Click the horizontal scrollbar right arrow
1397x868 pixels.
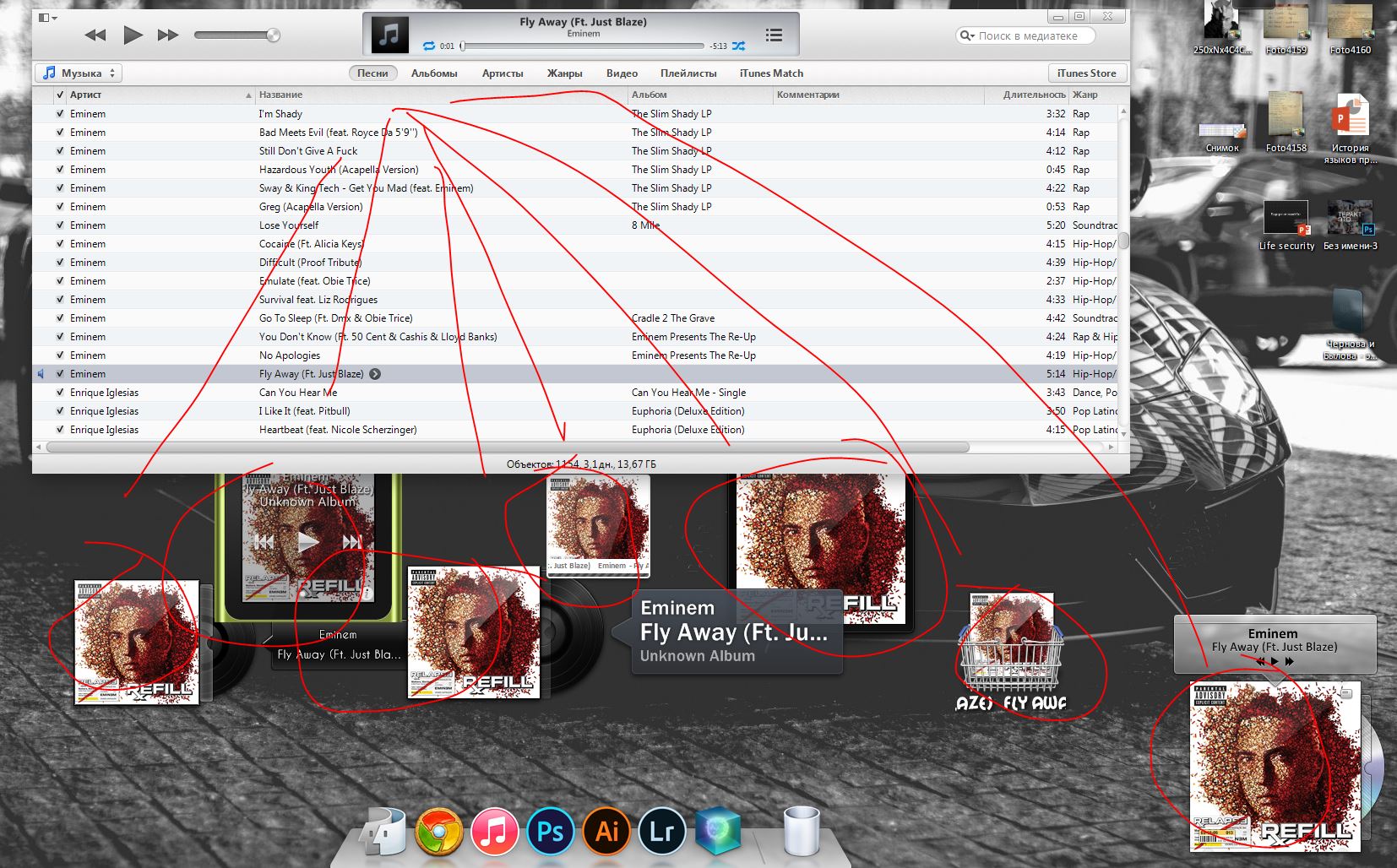click(x=1112, y=447)
